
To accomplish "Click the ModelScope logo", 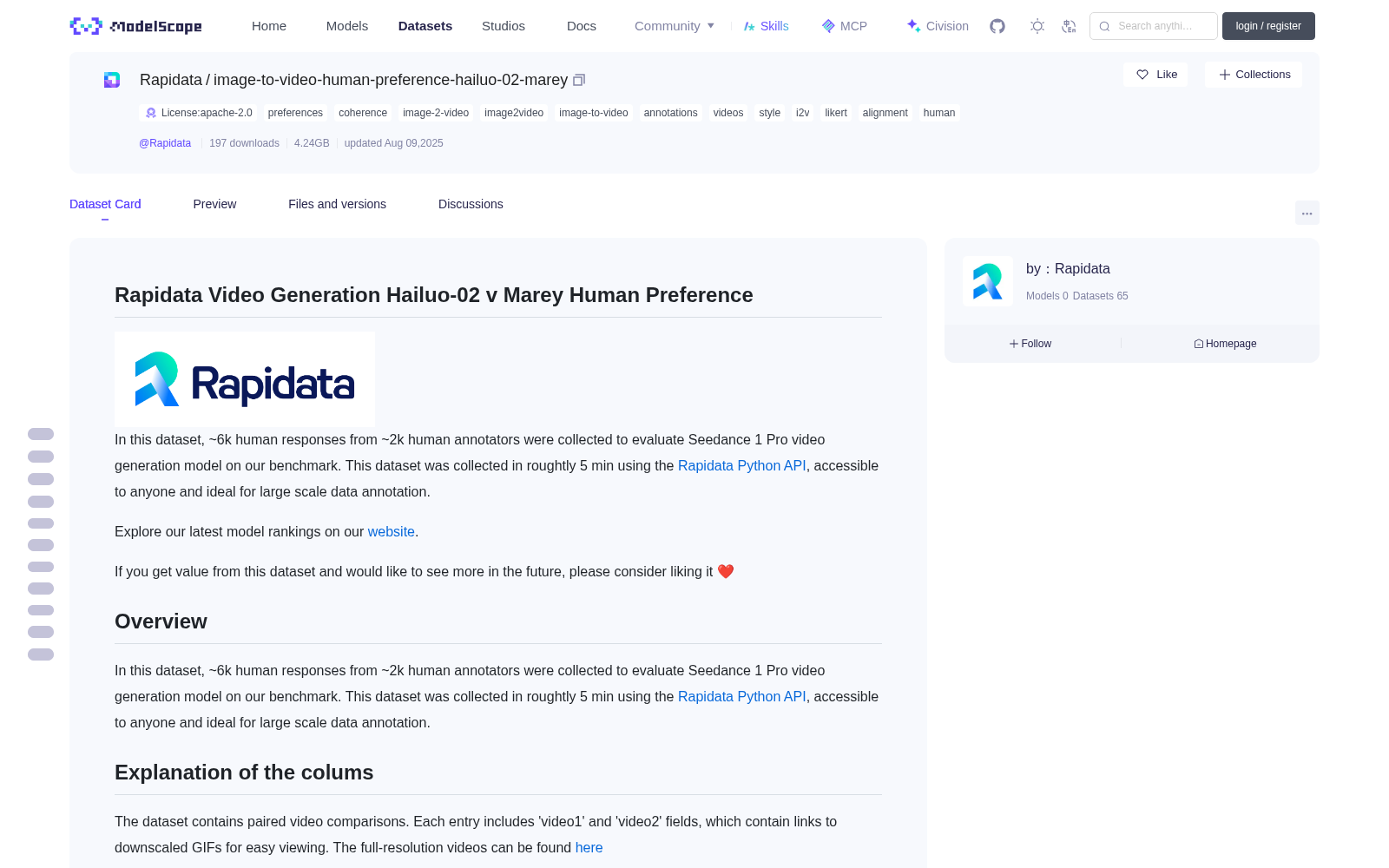I will [136, 26].
